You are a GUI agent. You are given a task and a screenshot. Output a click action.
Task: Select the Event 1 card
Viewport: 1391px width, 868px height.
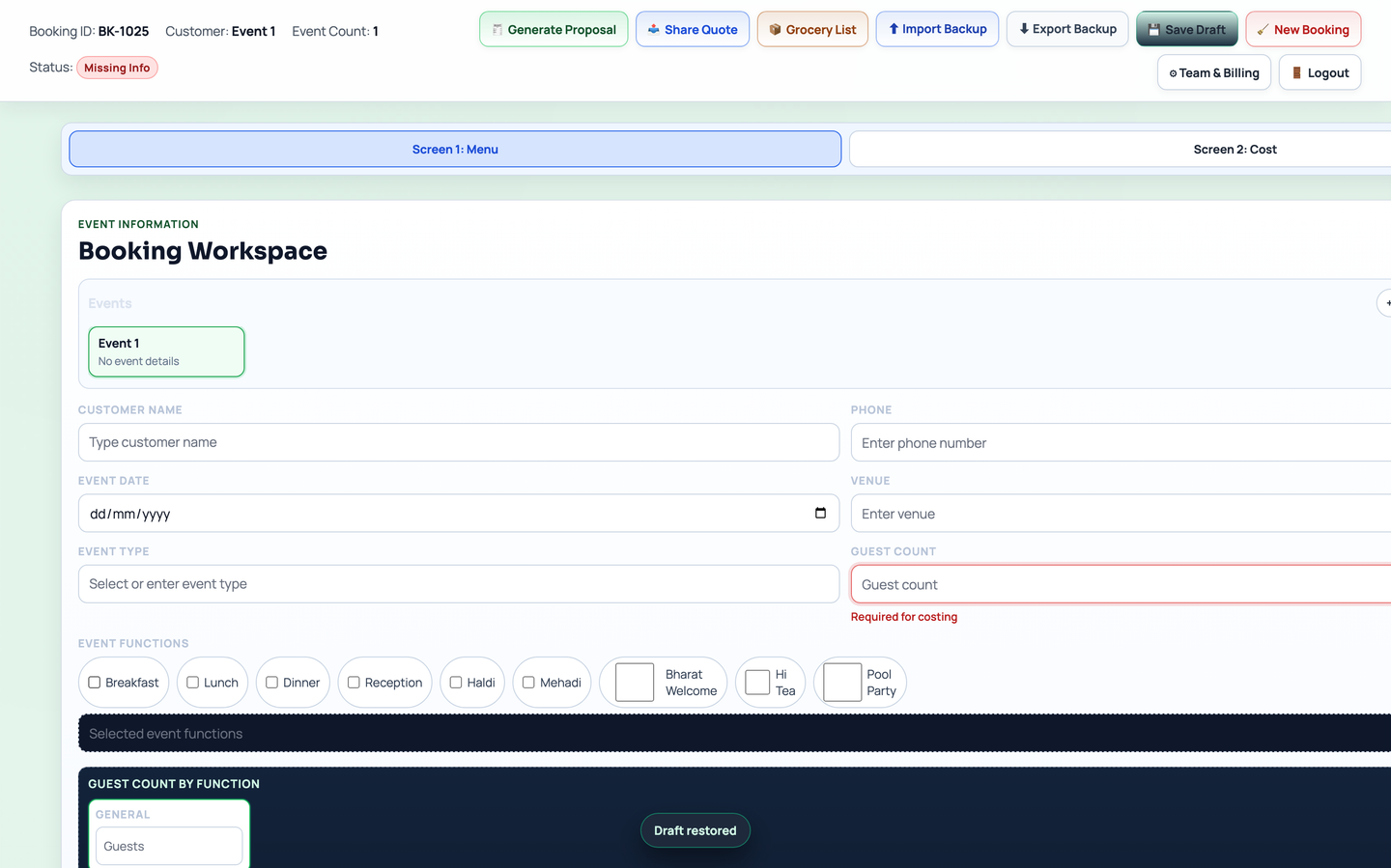click(165, 351)
